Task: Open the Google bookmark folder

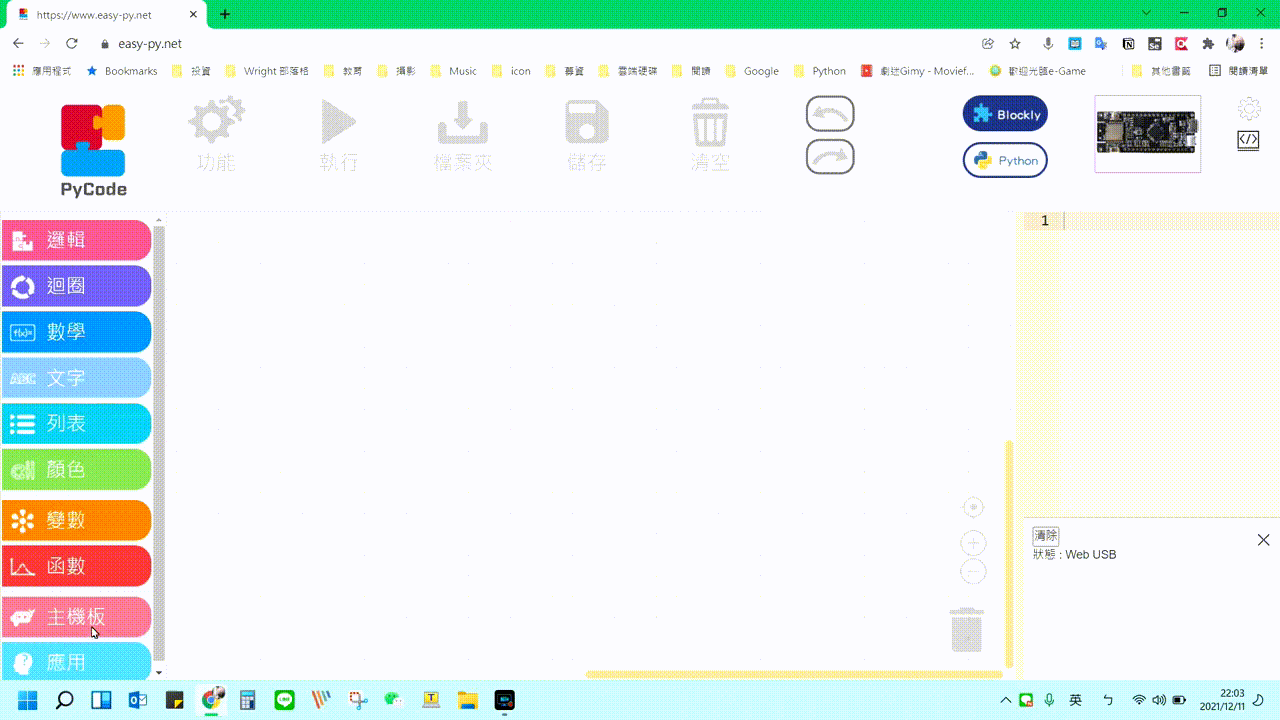Action: click(752, 71)
